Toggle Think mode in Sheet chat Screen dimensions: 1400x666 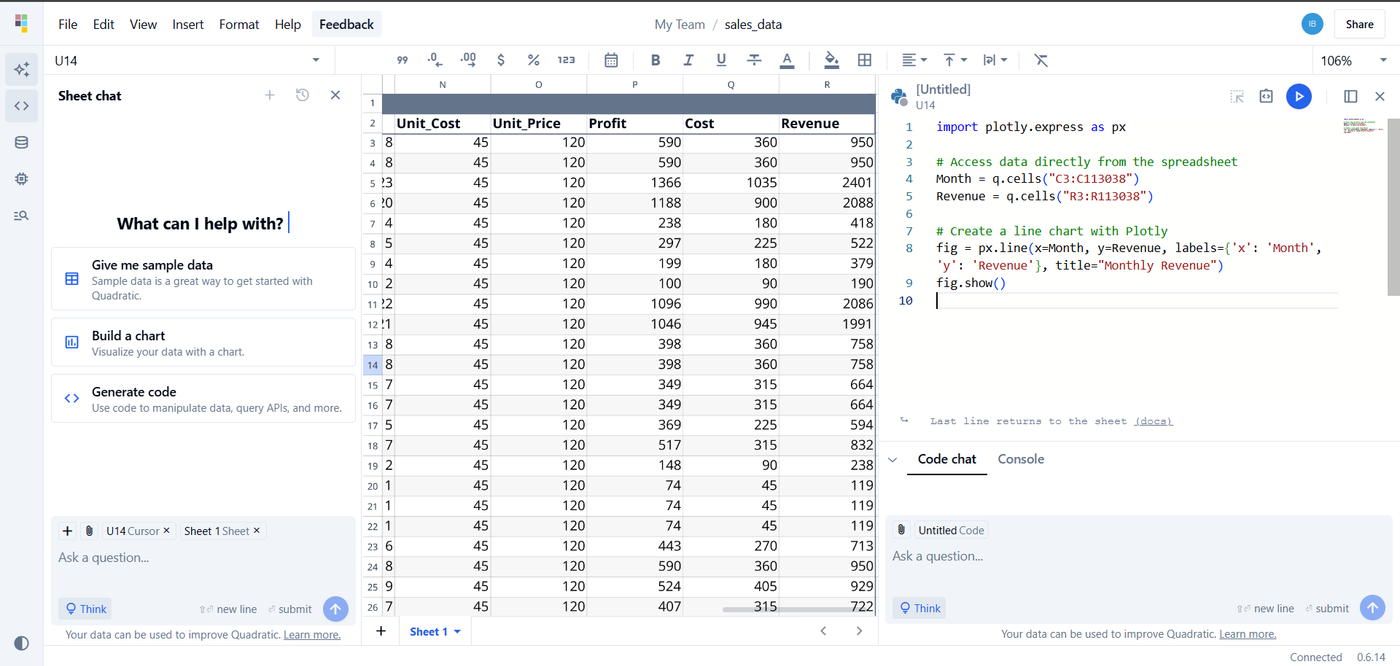coord(85,608)
